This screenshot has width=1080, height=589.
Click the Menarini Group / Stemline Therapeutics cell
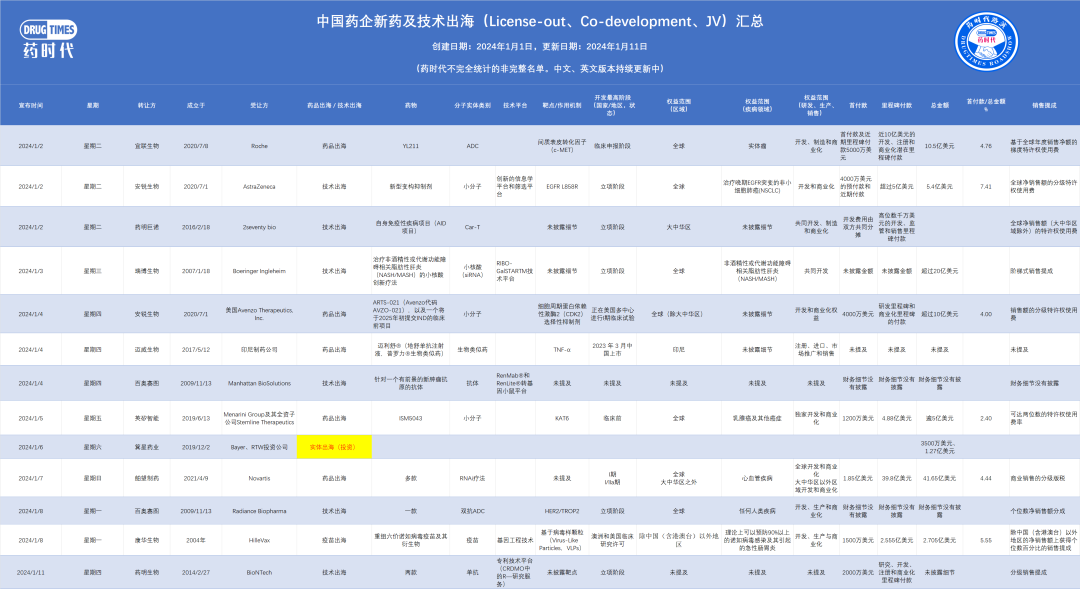point(259,418)
